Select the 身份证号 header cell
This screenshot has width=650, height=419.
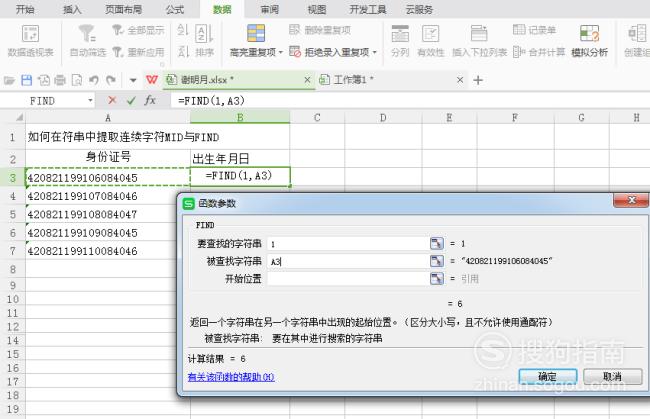pos(108,157)
